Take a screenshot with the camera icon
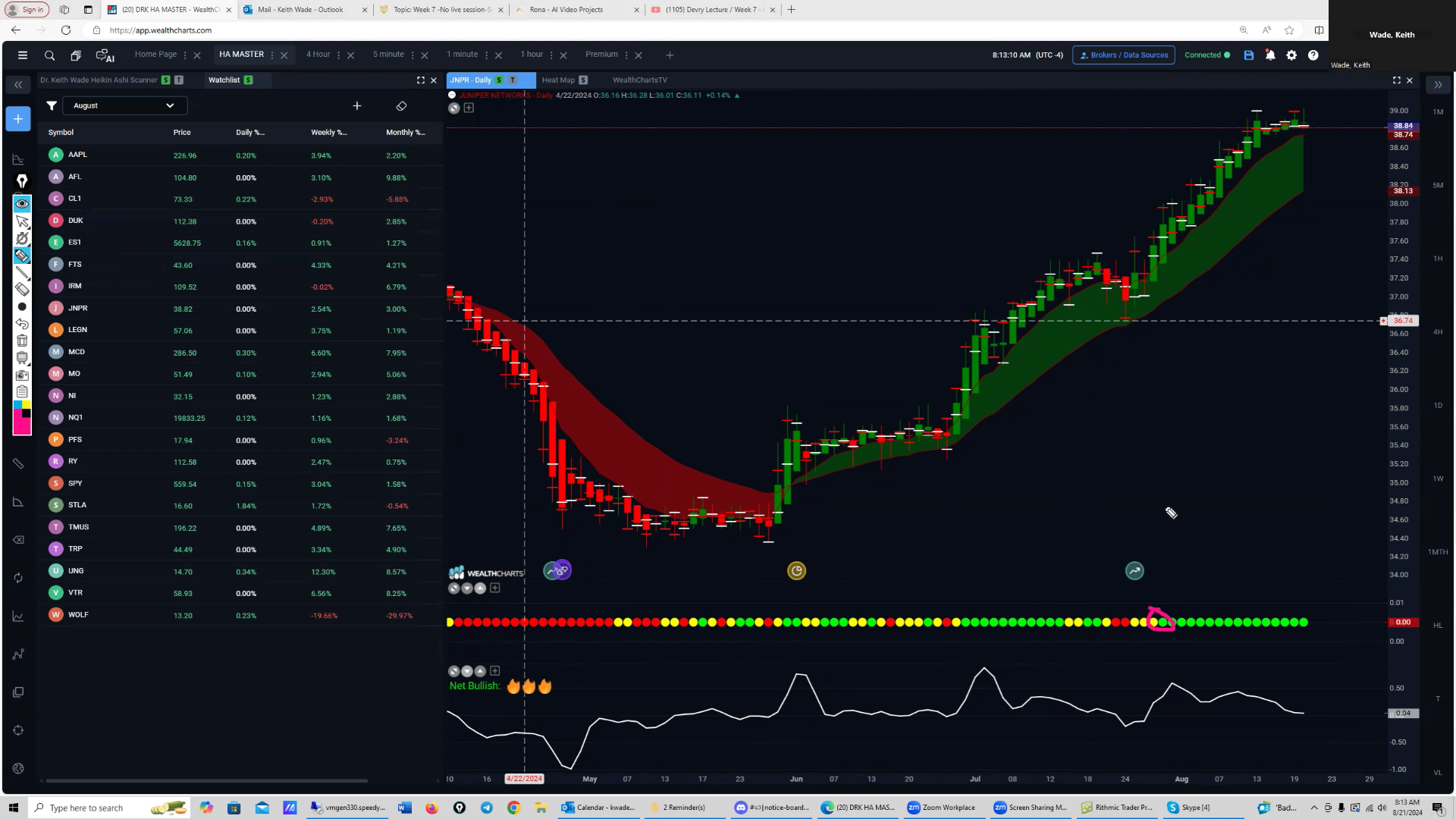 (22, 375)
